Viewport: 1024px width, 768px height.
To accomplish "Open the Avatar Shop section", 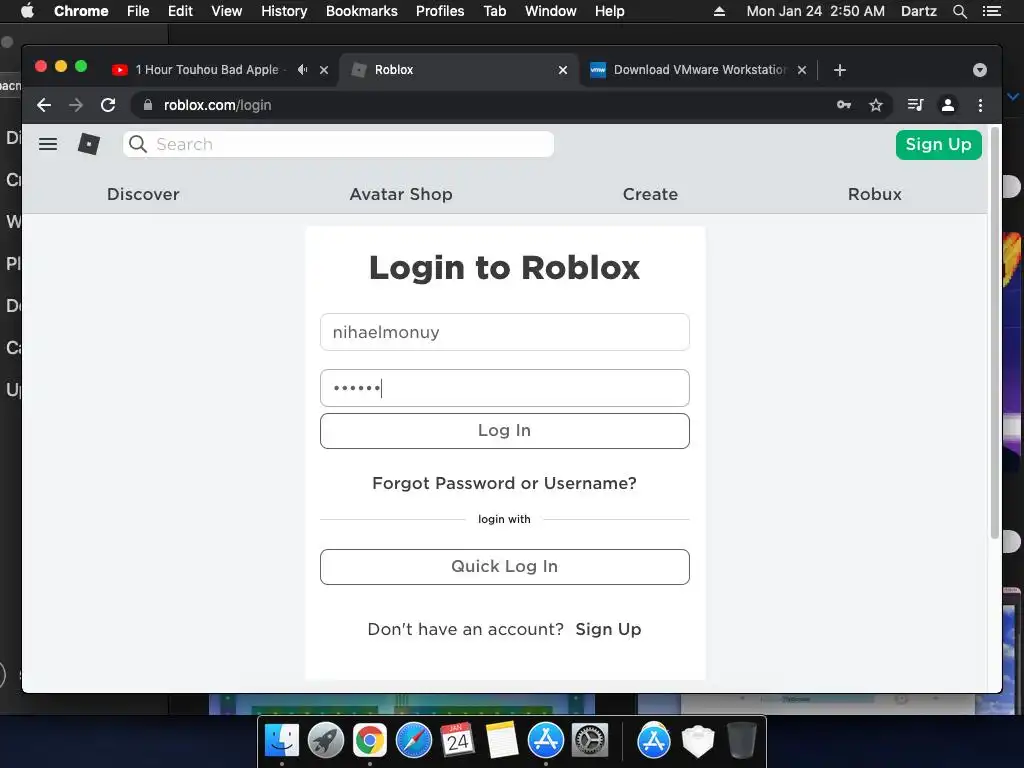I will [x=401, y=194].
